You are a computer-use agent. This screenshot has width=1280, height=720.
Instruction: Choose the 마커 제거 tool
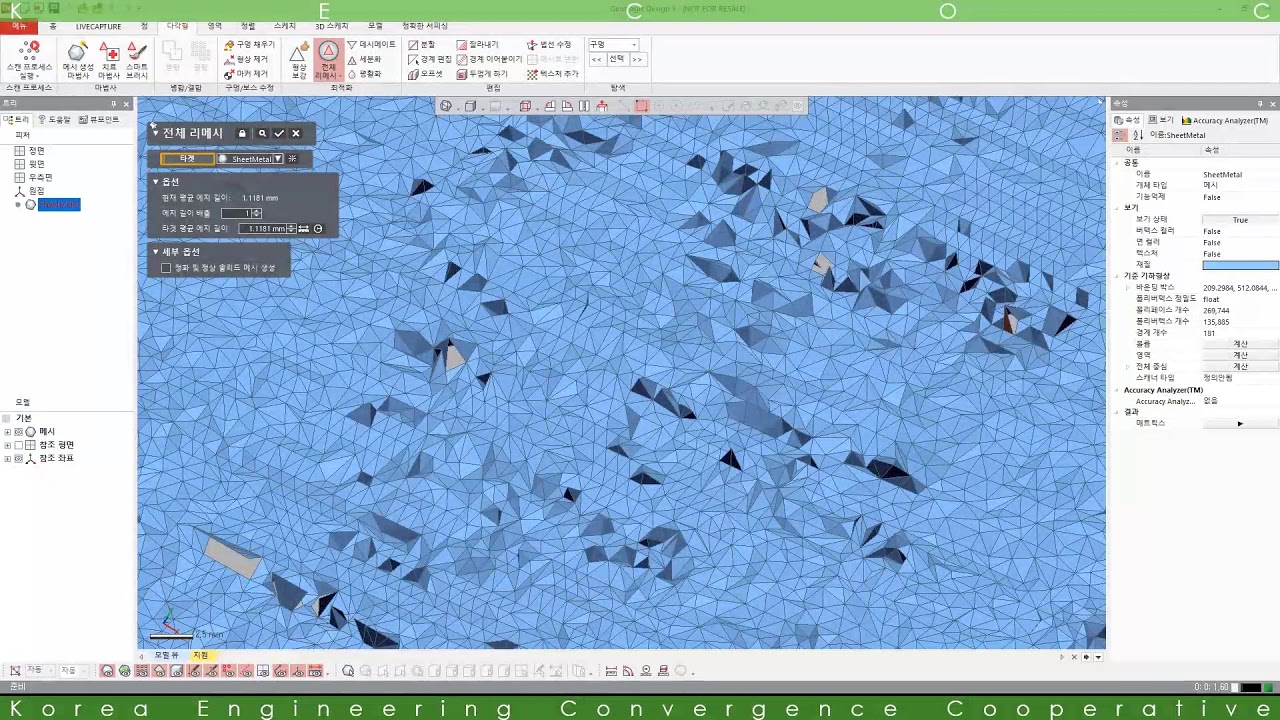[246, 73]
